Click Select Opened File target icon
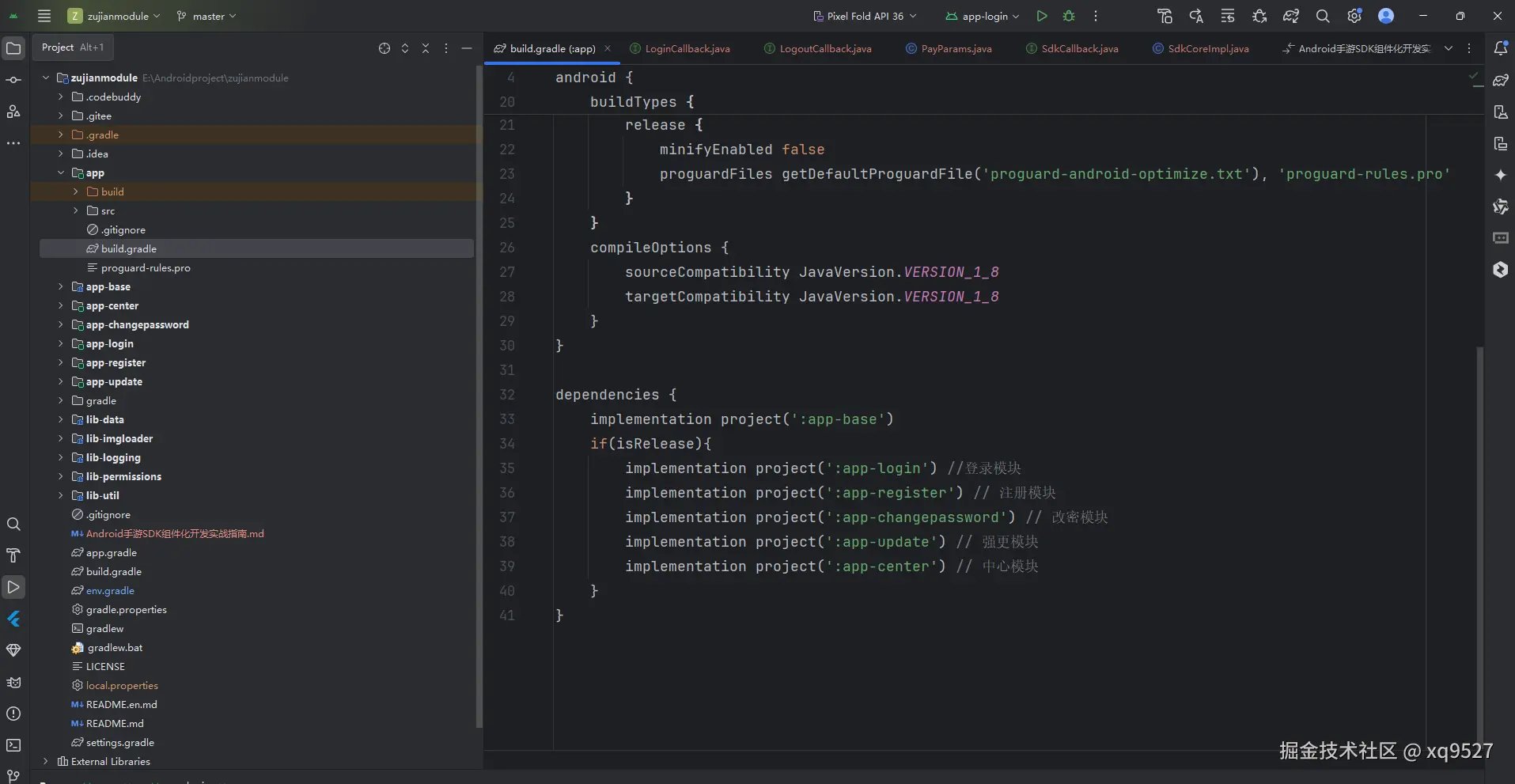This screenshot has width=1515, height=784. [384, 48]
